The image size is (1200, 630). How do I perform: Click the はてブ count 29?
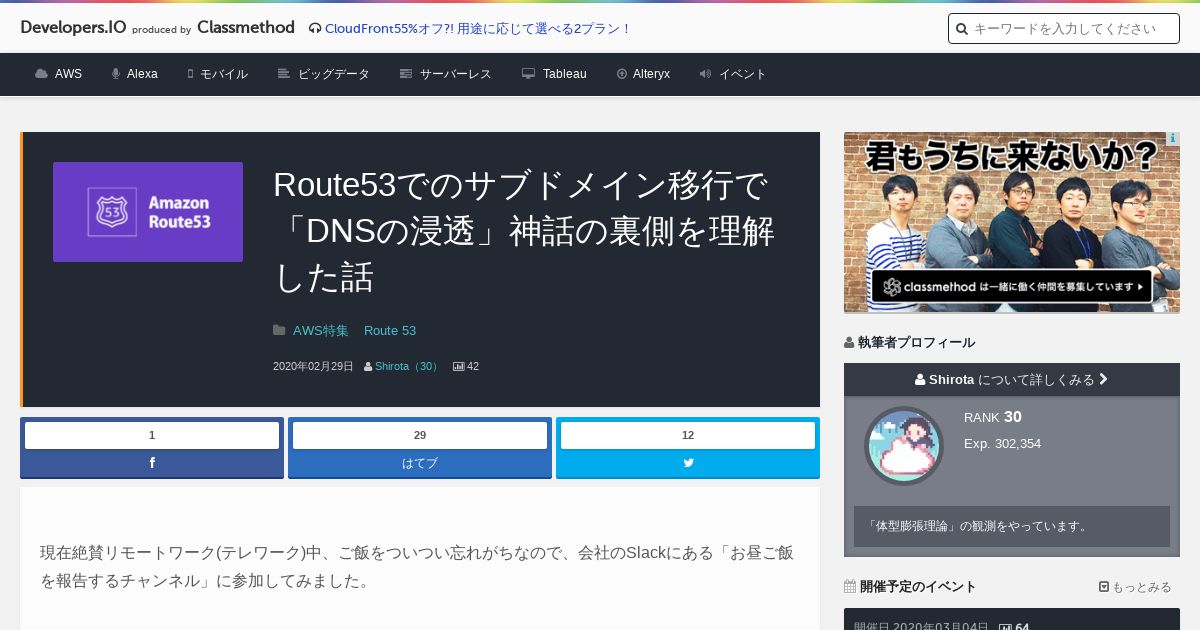tap(420, 435)
